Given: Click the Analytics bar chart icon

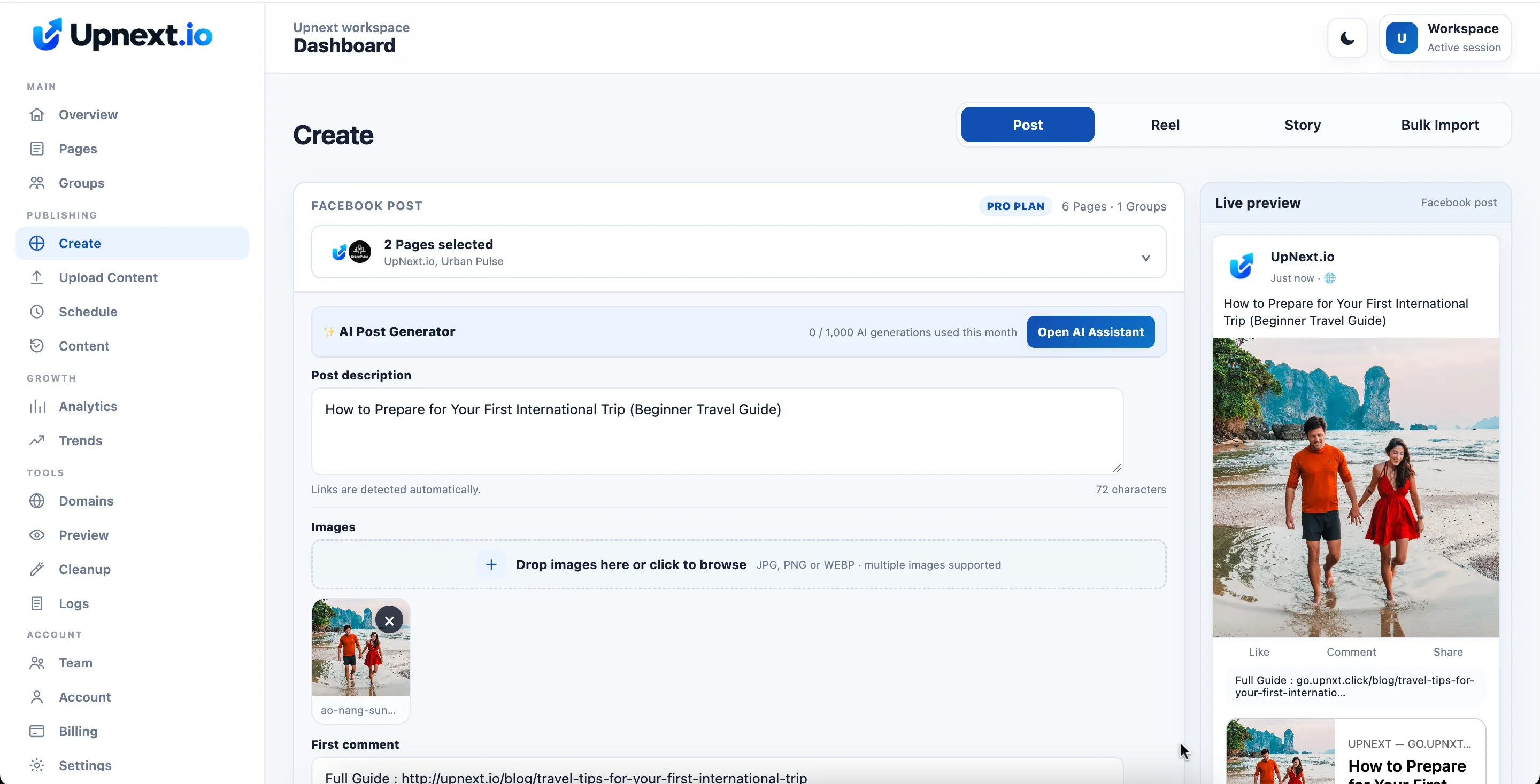Looking at the screenshot, I should point(37,406).
